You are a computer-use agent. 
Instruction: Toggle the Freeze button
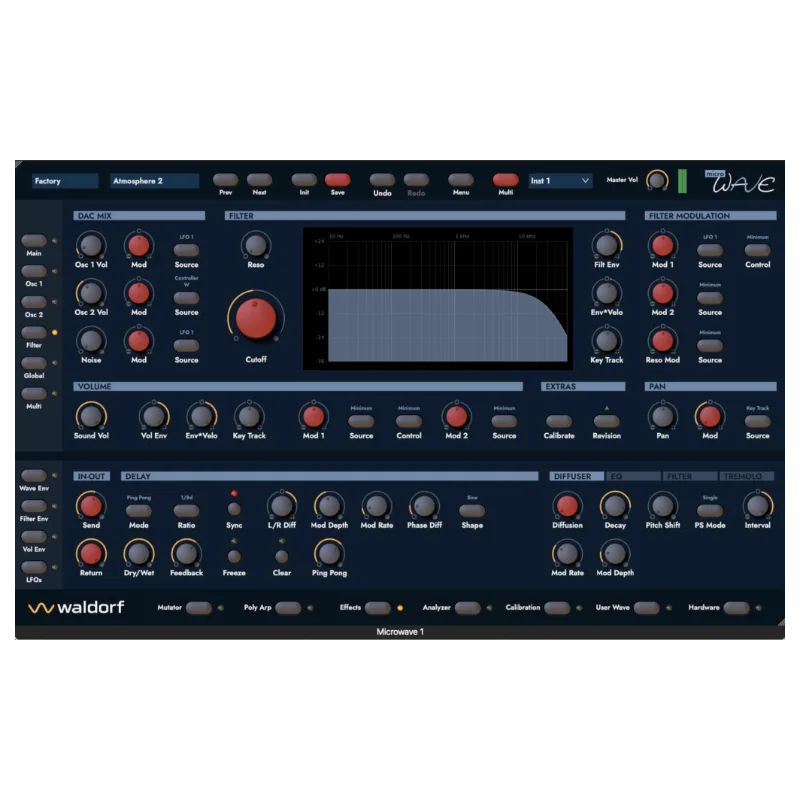(x=234, y=556)
